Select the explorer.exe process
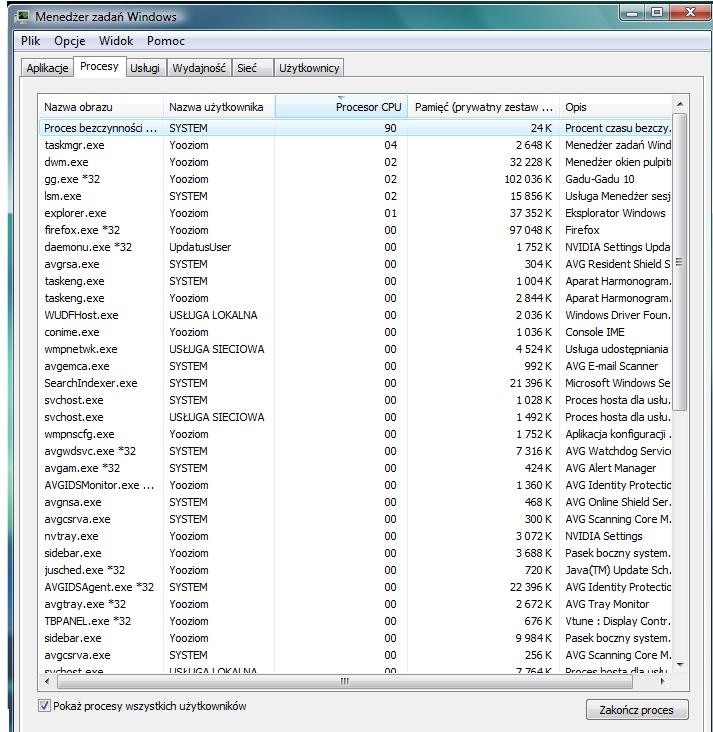Screen dimensions: 713x732 [x=356, y=213]
